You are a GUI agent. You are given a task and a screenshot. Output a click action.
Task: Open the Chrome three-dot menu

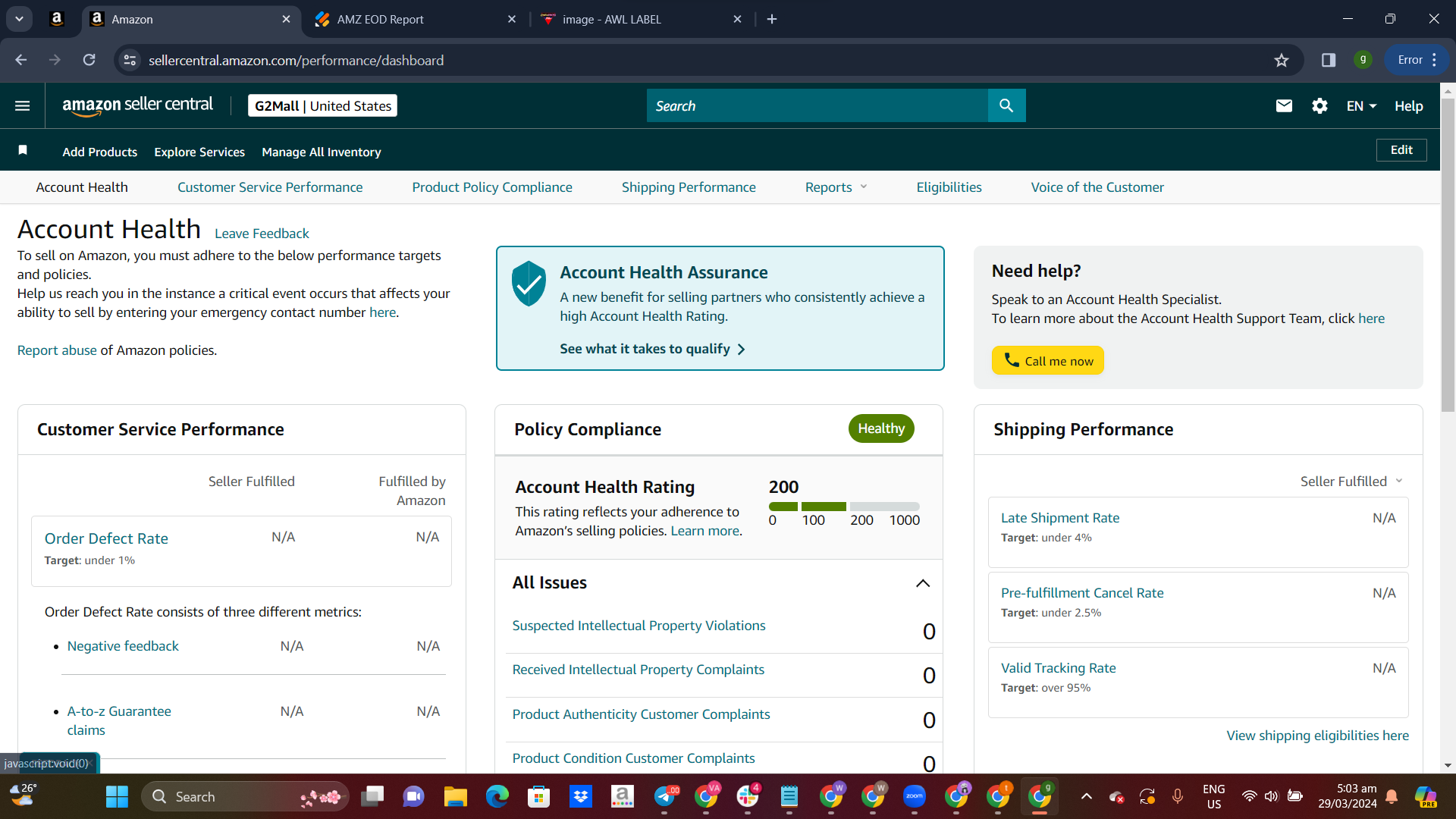1435,60
